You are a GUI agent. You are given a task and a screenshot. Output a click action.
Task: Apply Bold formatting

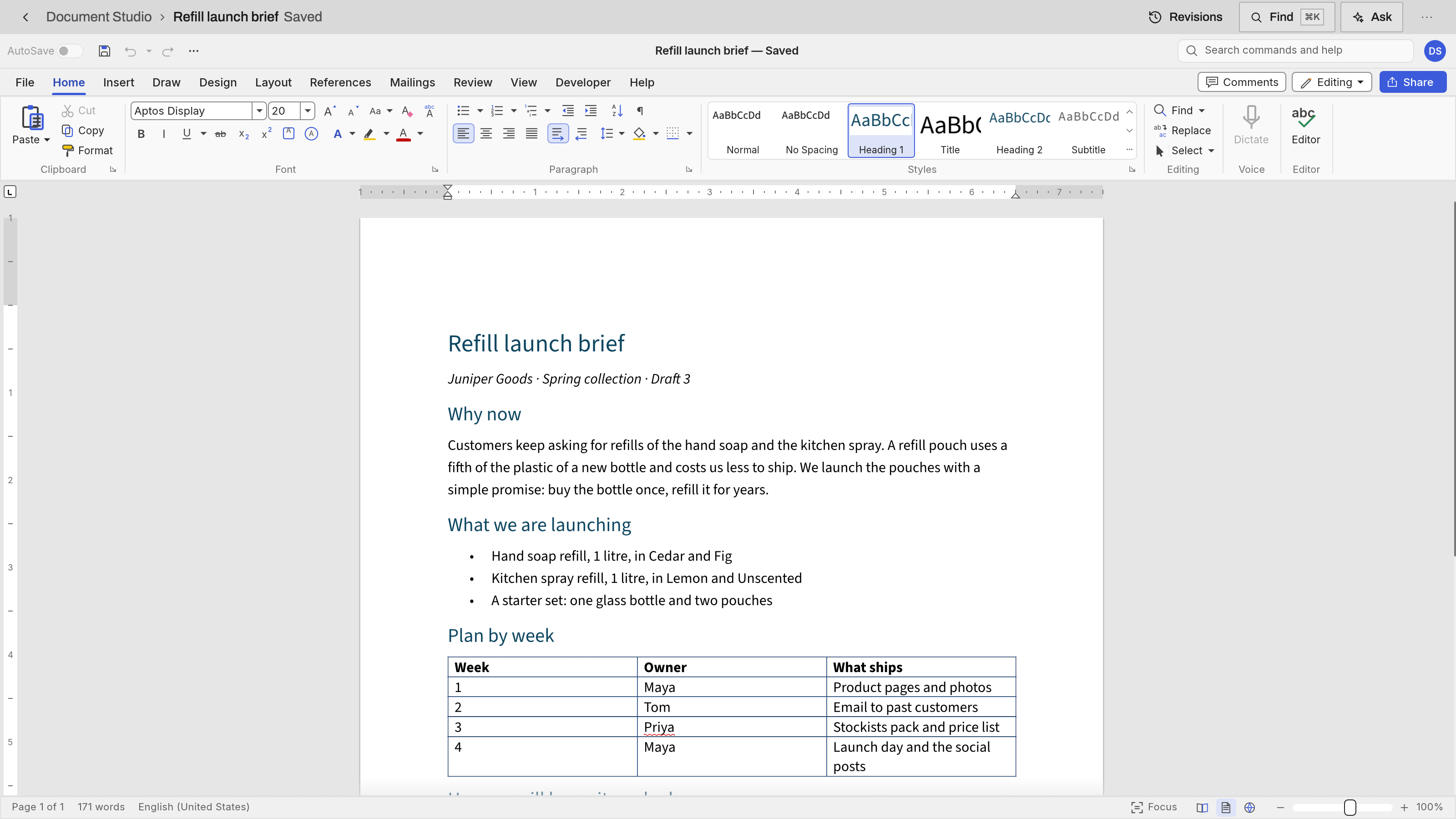click(142, 134)
